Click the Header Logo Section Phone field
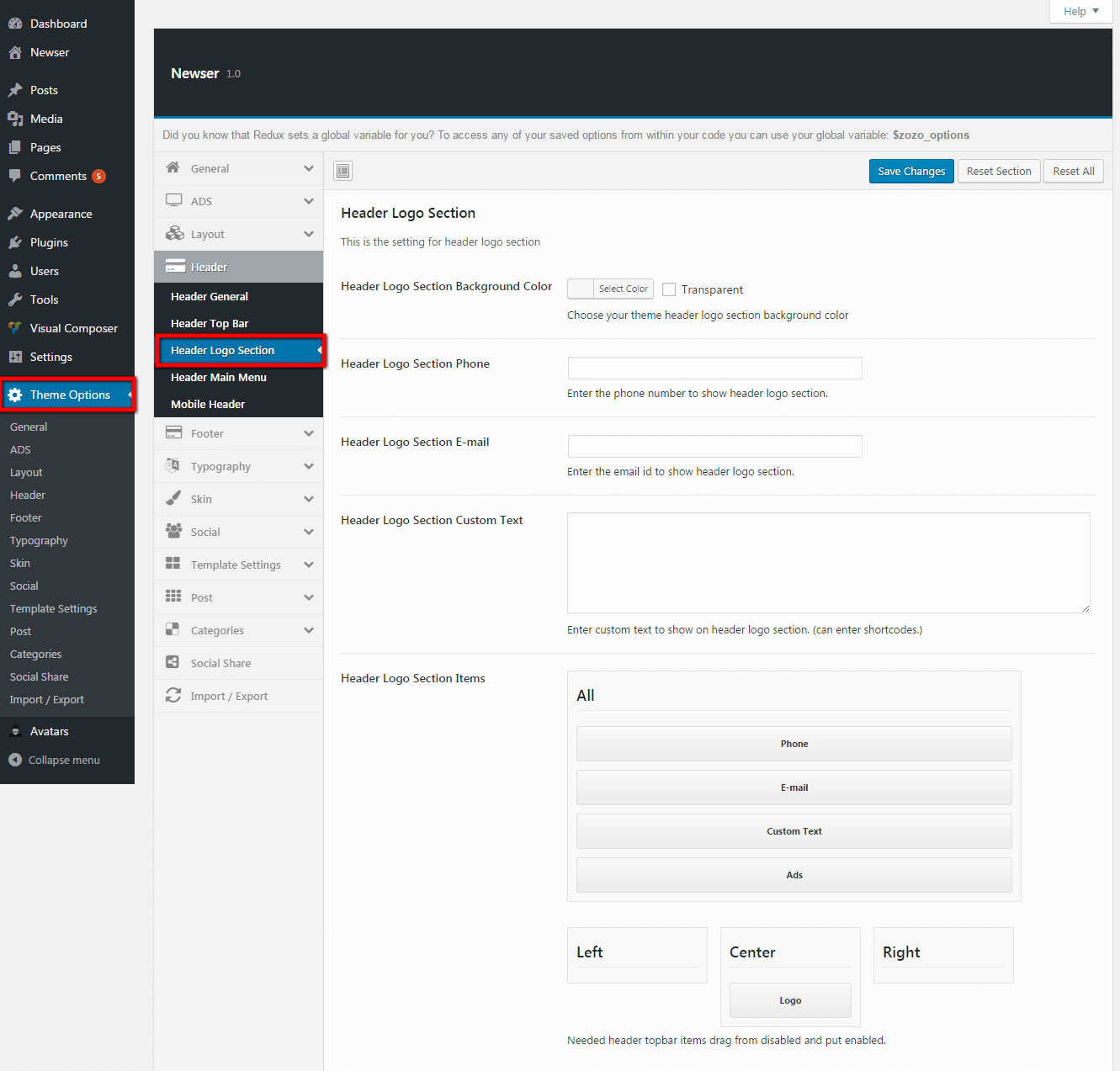This screenshot has height=1071, width=1120. 714,368
